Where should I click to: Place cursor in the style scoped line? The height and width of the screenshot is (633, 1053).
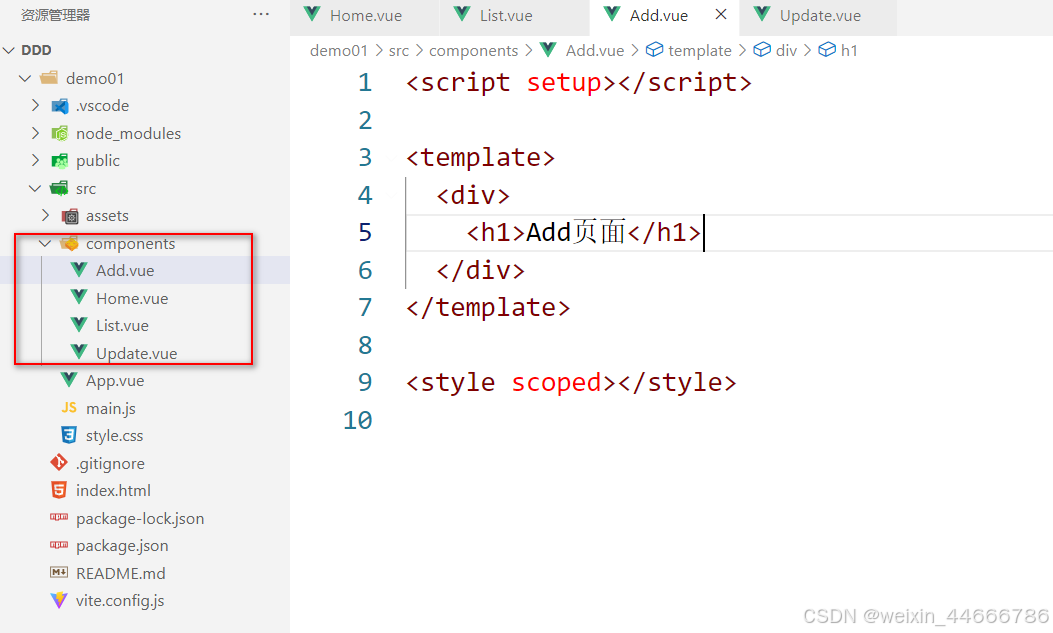click(571, 383)
